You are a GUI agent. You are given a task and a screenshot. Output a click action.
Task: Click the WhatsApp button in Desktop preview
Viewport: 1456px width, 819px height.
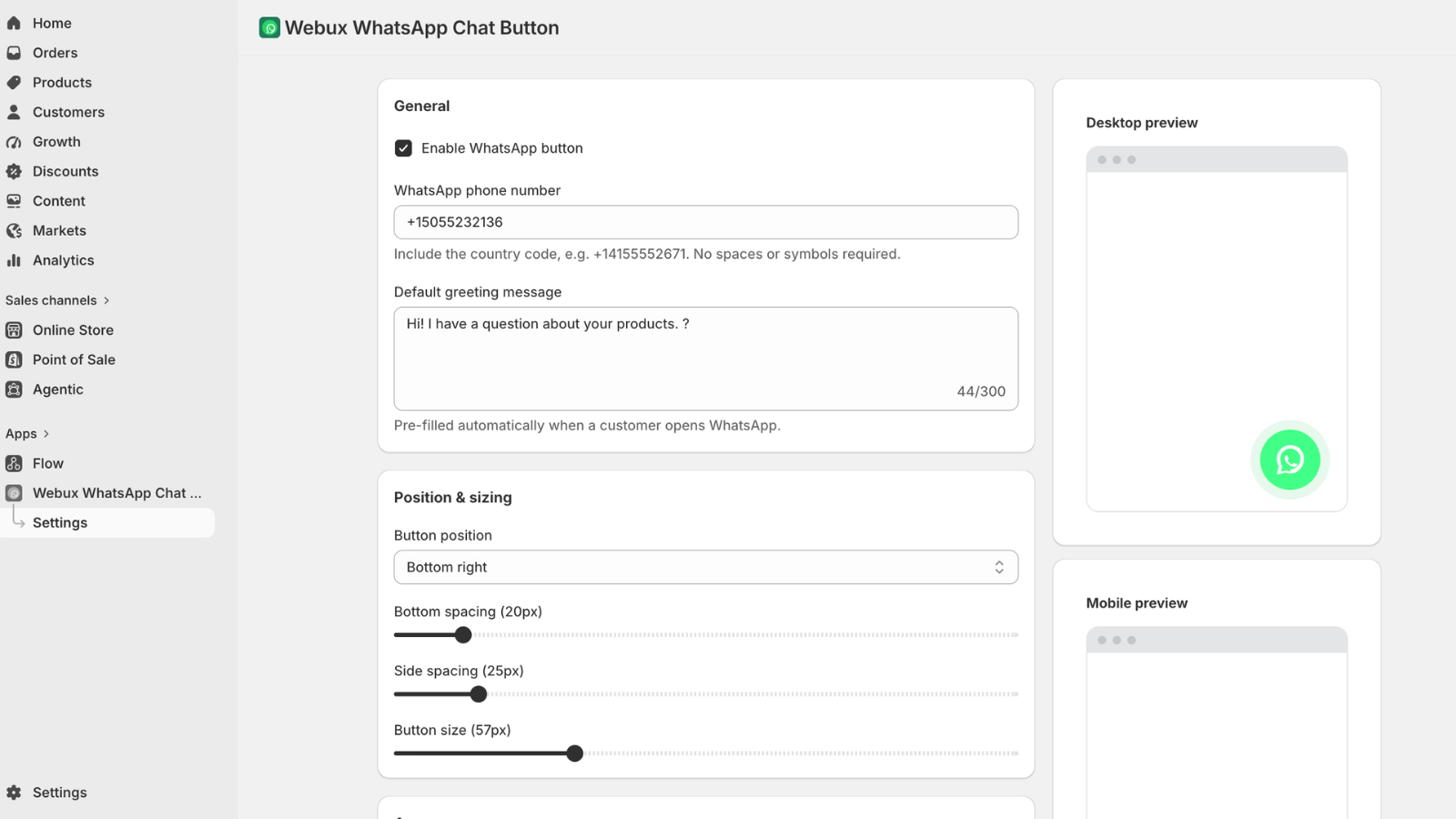pyautogui.click(x=1289, y=460)
